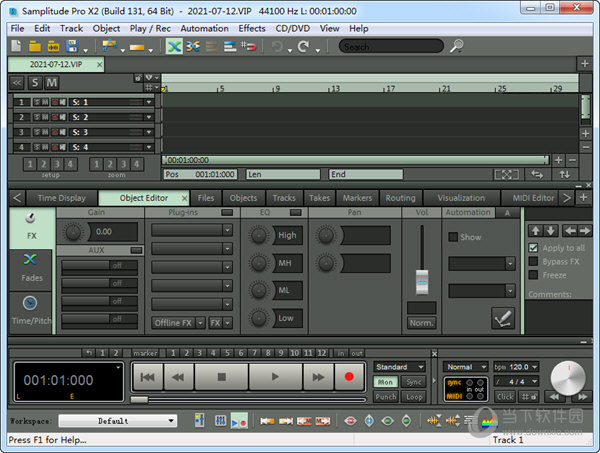Switch to the Routing tab

point(400,198)
